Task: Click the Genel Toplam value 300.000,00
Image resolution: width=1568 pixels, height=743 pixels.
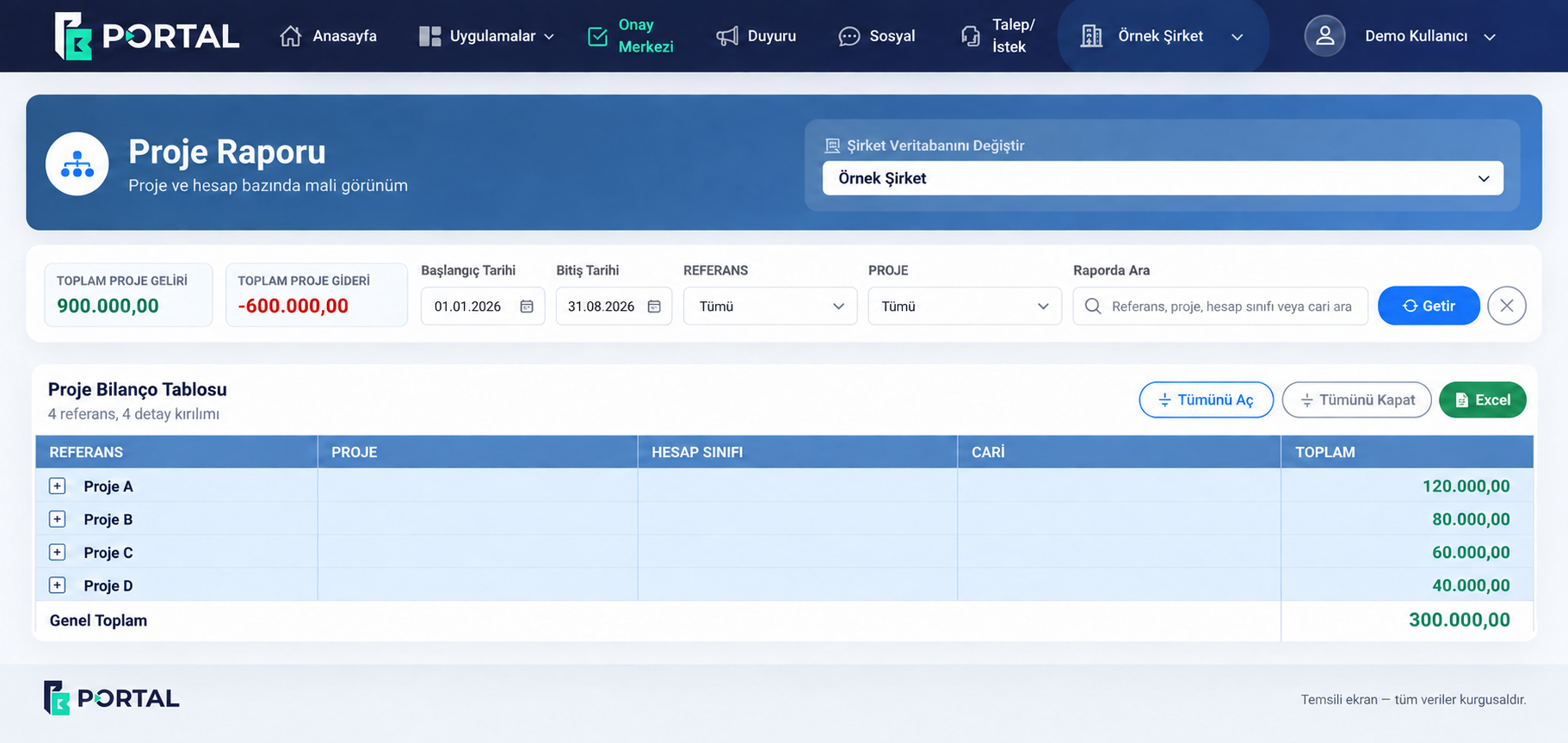Action: pyautogui.click(x=1460, y=620)
